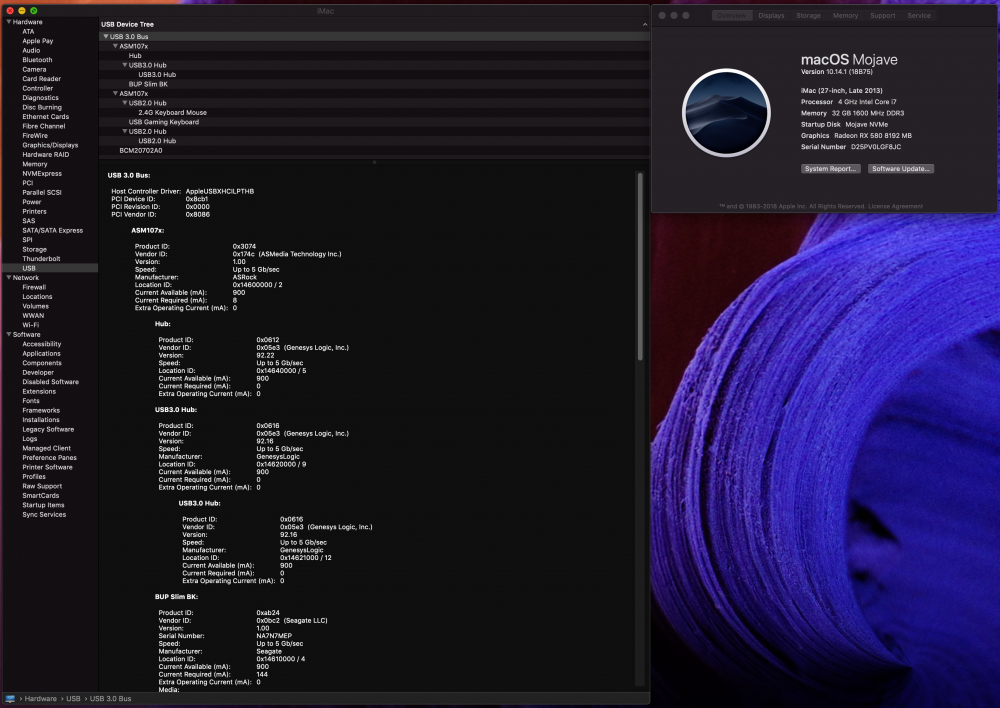This screenshot has height=708, width=1000.
Task: Select Extensions under Software
Action: coord(39,392)
